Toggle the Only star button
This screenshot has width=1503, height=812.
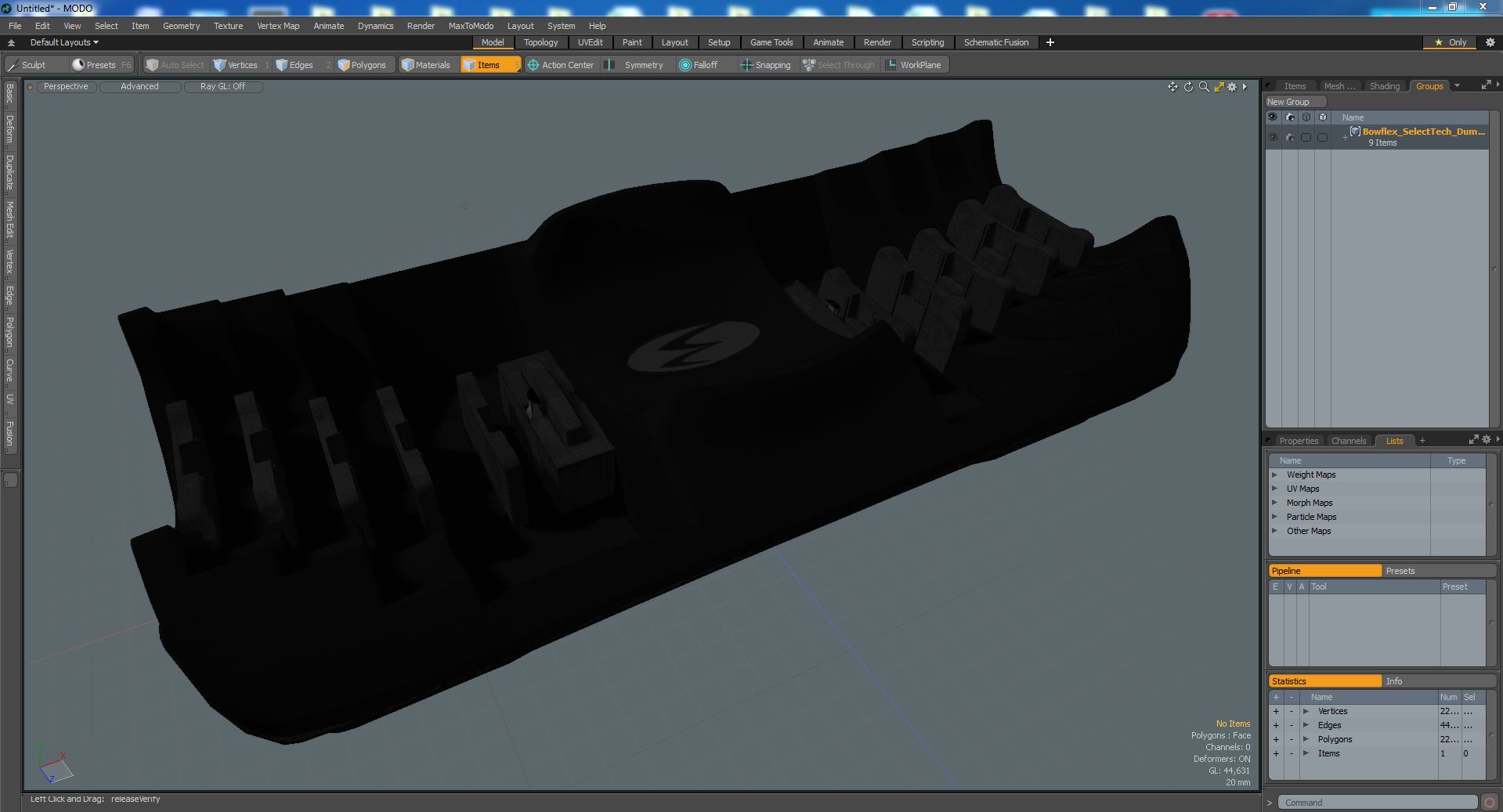(1451, 42)
